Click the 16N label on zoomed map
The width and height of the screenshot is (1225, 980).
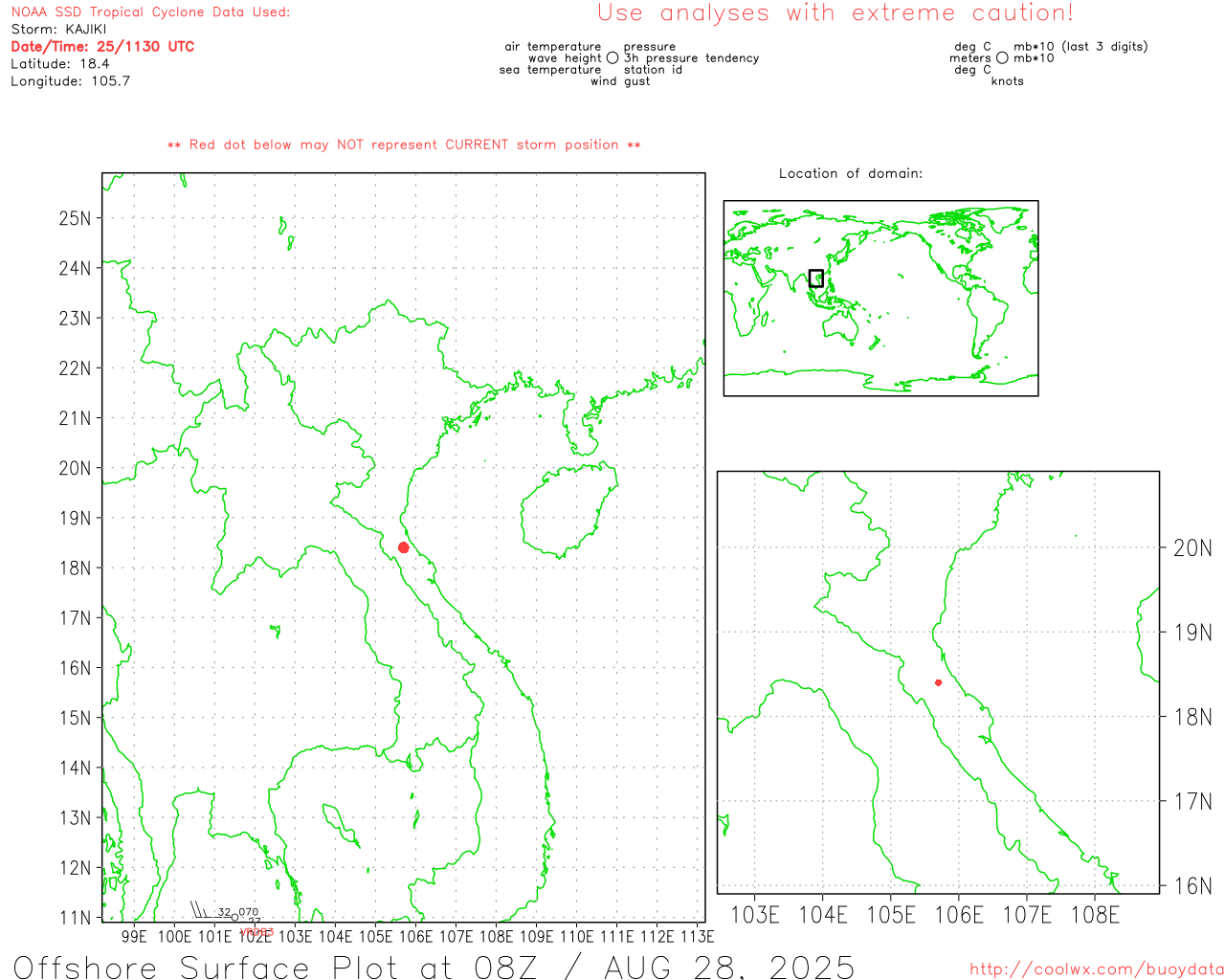click(1193, 886)
